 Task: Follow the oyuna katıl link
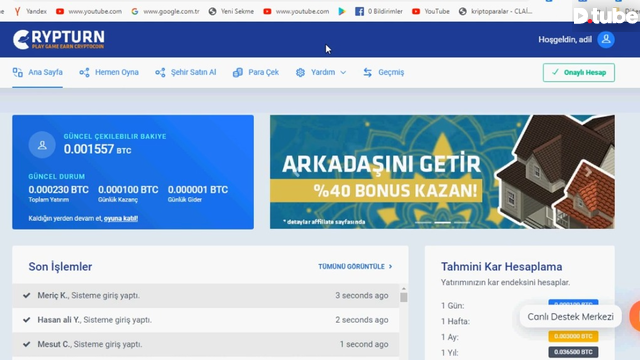pyautogui.click(x=121, y=218)
